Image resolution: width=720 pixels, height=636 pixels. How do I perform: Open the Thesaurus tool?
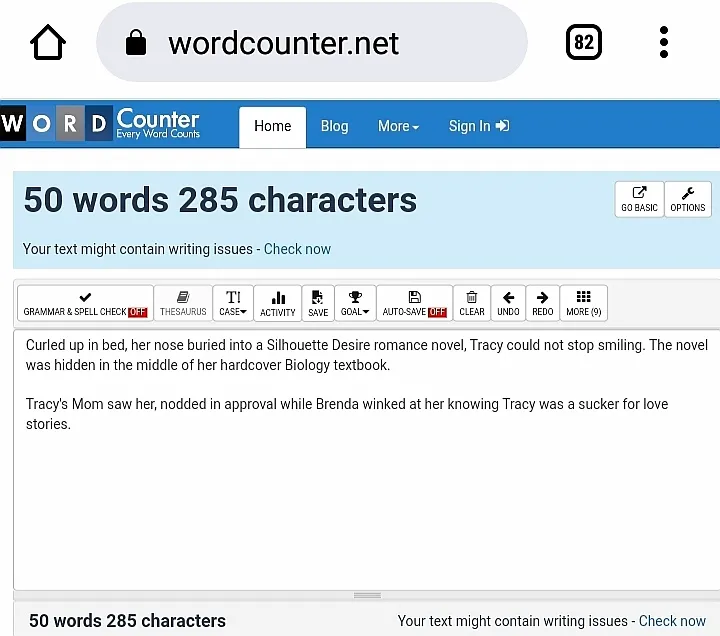click(x=183, y=303)
